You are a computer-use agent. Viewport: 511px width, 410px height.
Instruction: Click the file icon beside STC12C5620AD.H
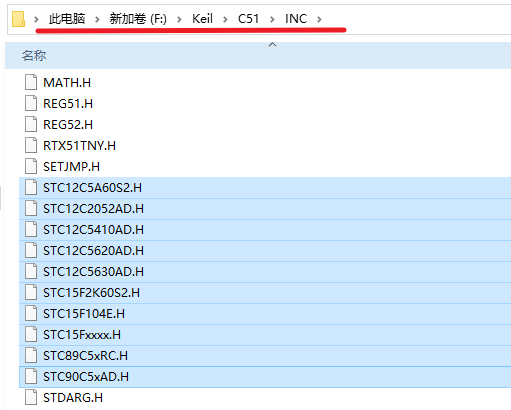31,250
